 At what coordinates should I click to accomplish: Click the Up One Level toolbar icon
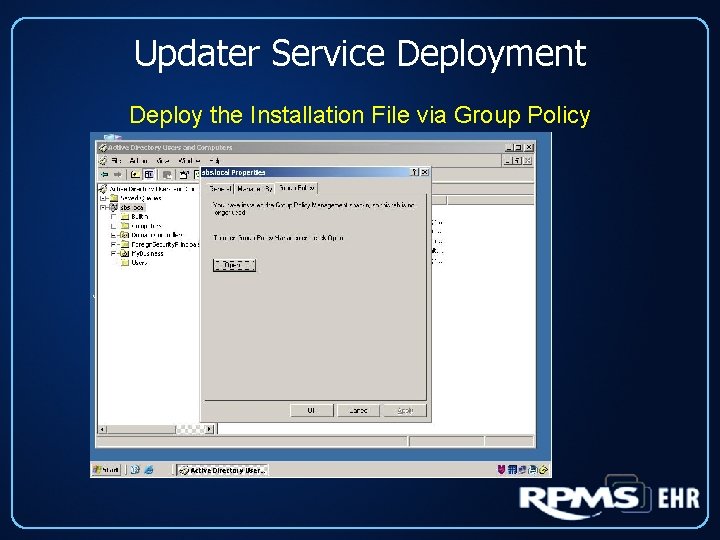tap(135, 174)
